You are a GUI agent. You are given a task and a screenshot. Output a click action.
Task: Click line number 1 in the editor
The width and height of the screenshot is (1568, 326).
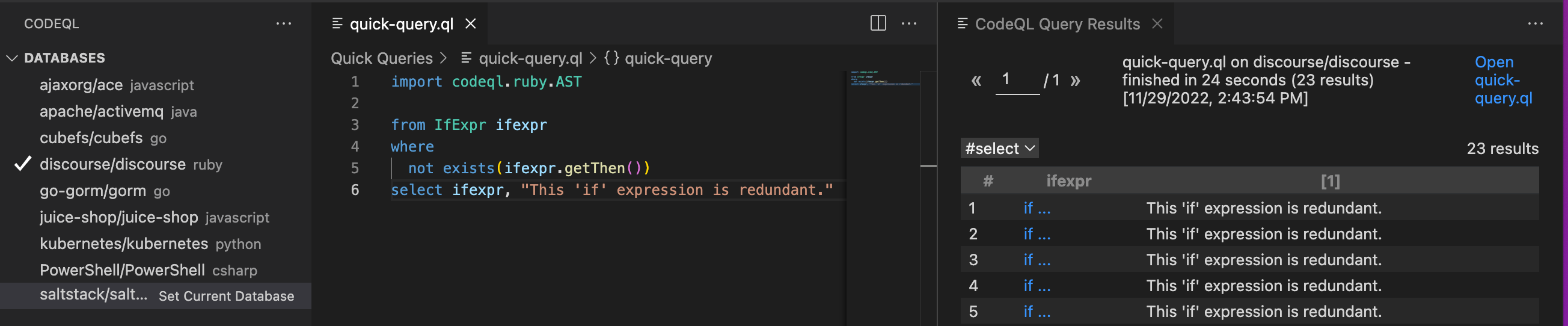tap(355, 82)
